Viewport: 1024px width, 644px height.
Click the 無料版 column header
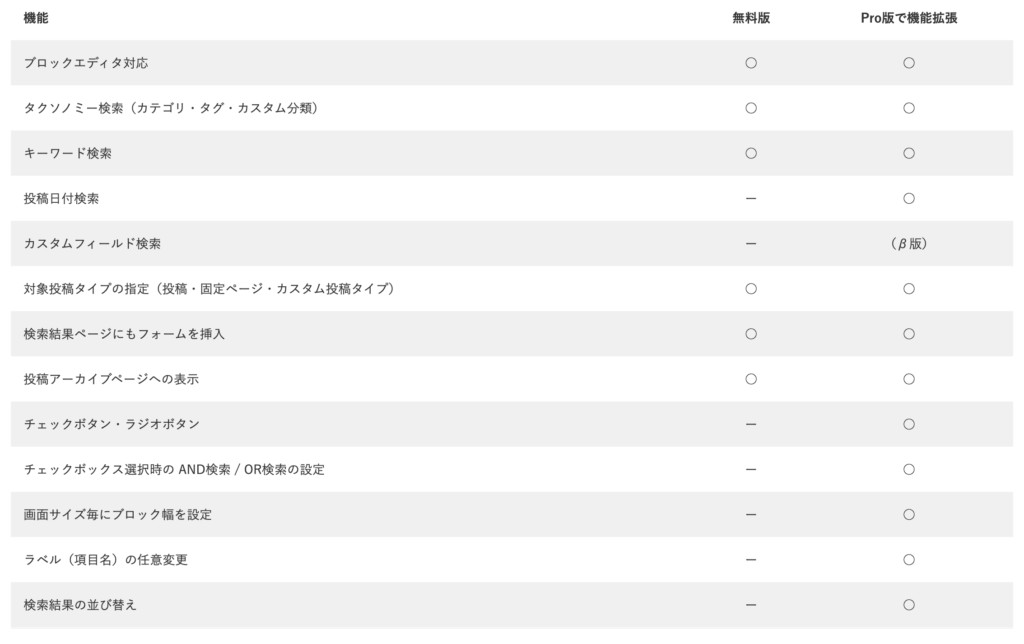[x=751, y=18]
